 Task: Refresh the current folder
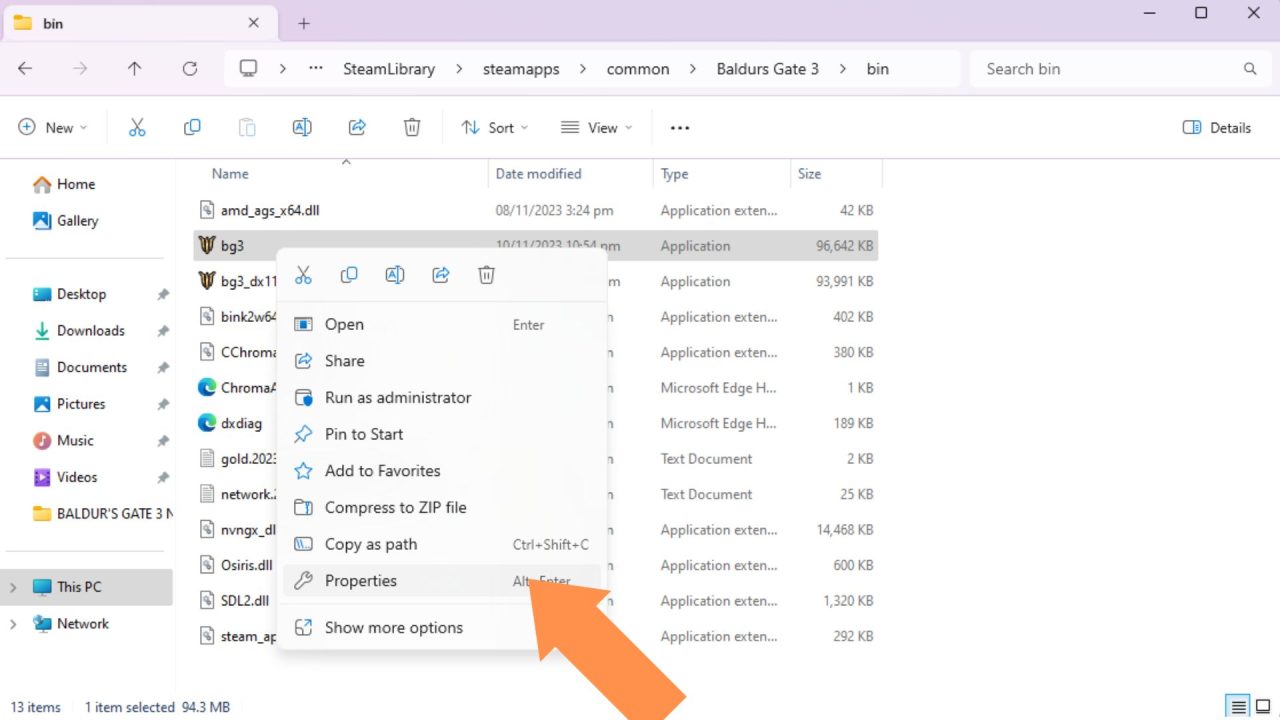coord(190,69)
